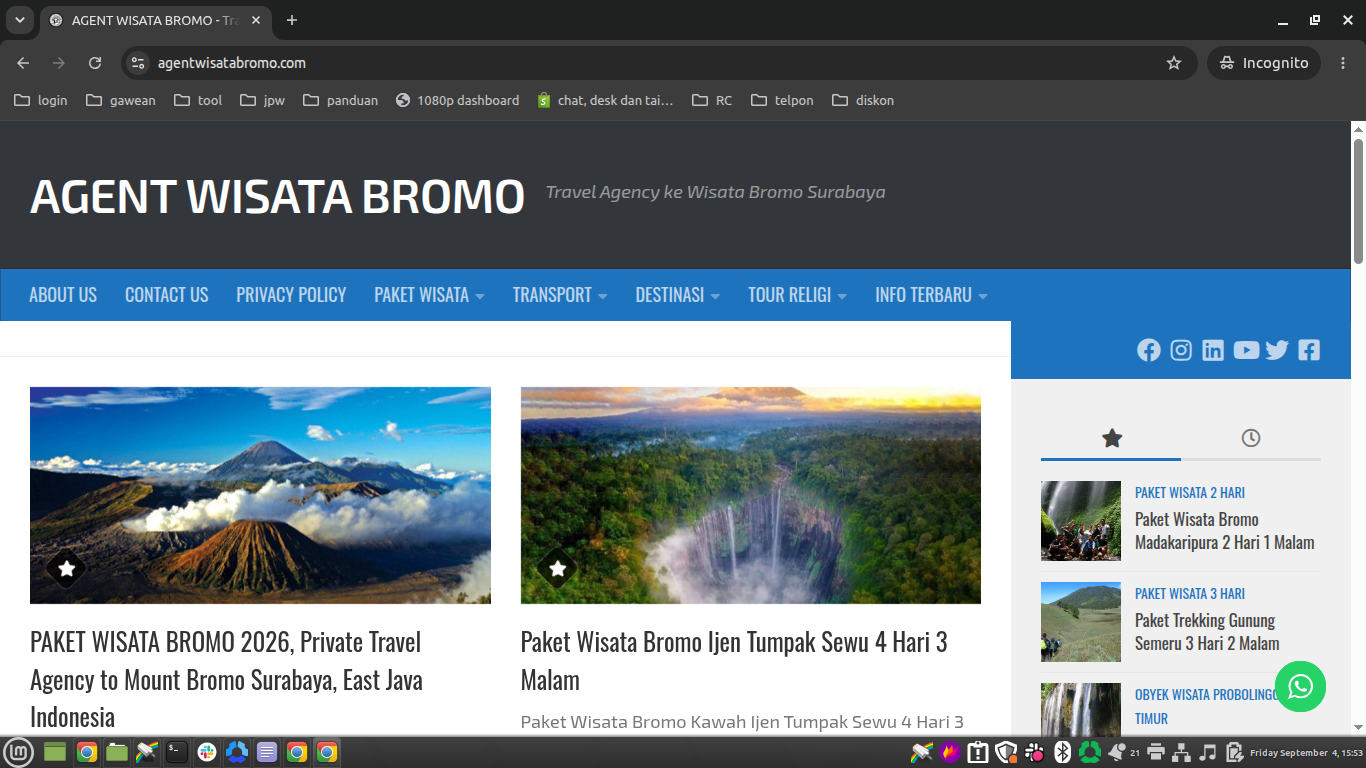Expand the Transport menu dropdown
1366x768 pixels.
pos(560,295)
